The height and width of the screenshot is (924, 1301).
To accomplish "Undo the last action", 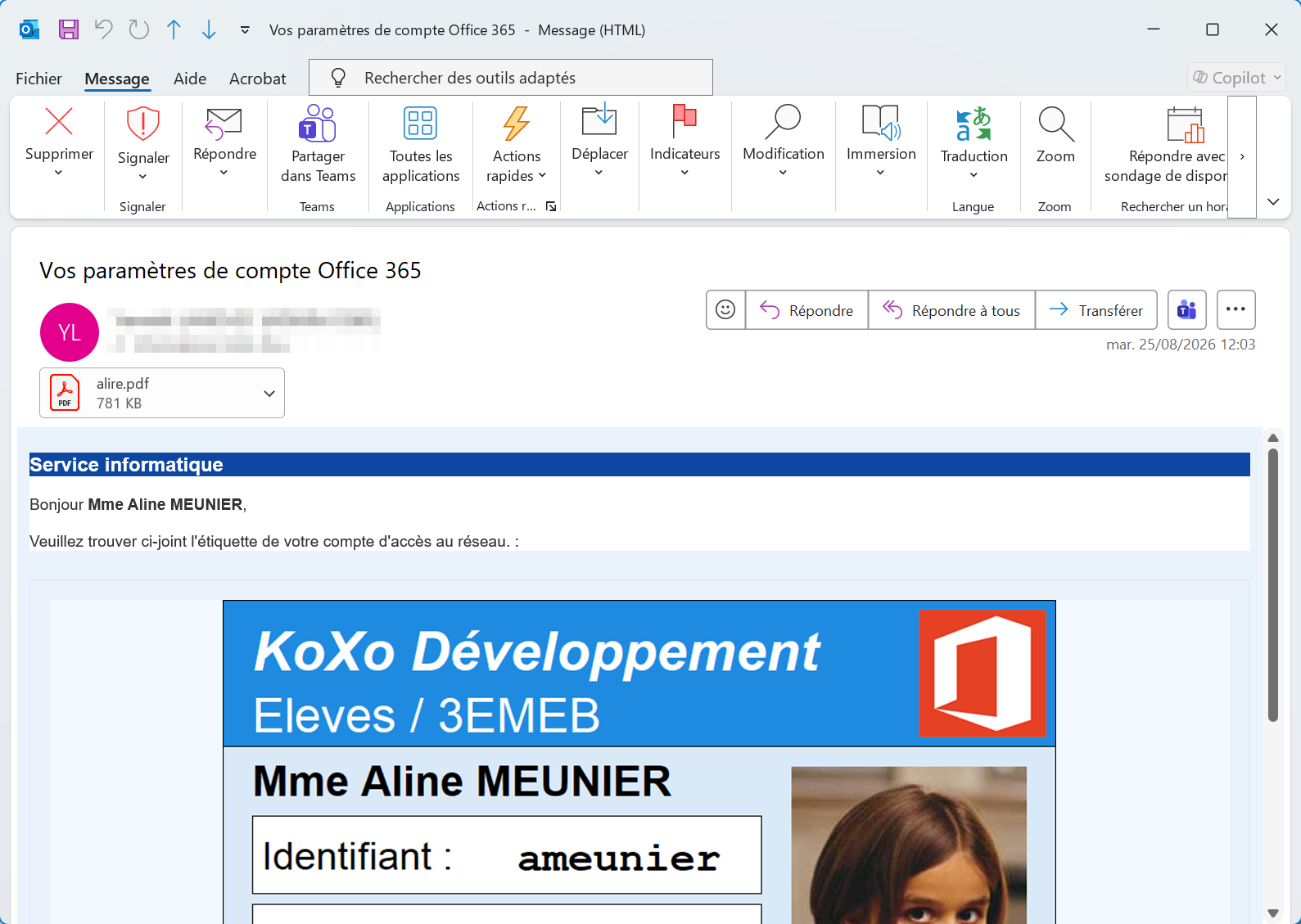I will click(x=103, y=30).
